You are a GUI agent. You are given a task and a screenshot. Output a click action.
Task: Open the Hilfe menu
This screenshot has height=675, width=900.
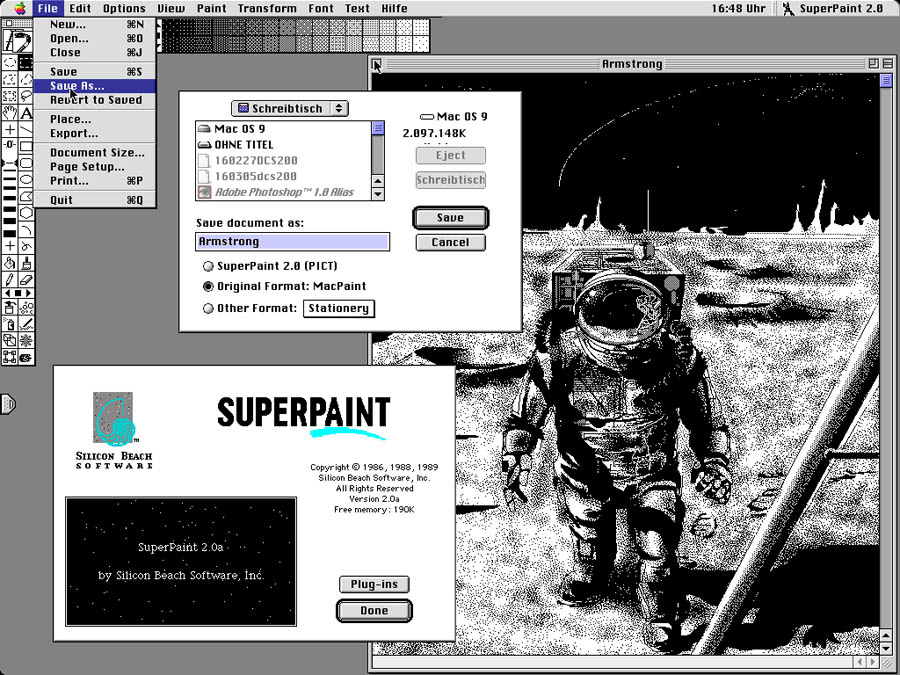[x=394, y=8]
